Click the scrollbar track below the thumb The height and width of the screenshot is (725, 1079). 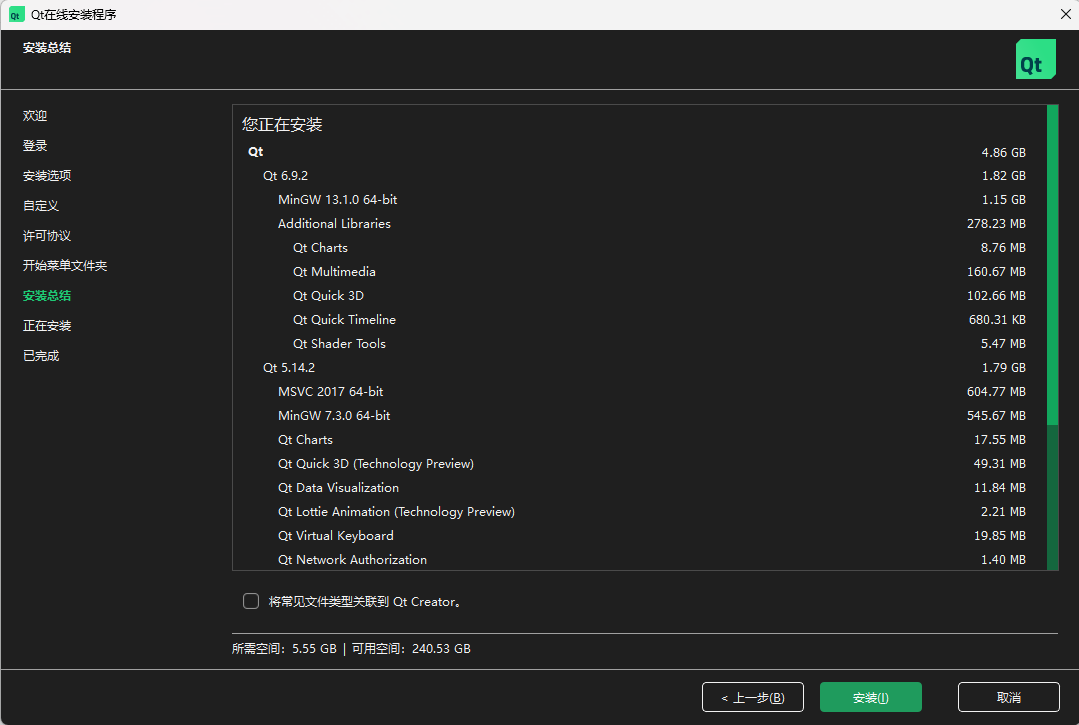tap(1052, 497)
